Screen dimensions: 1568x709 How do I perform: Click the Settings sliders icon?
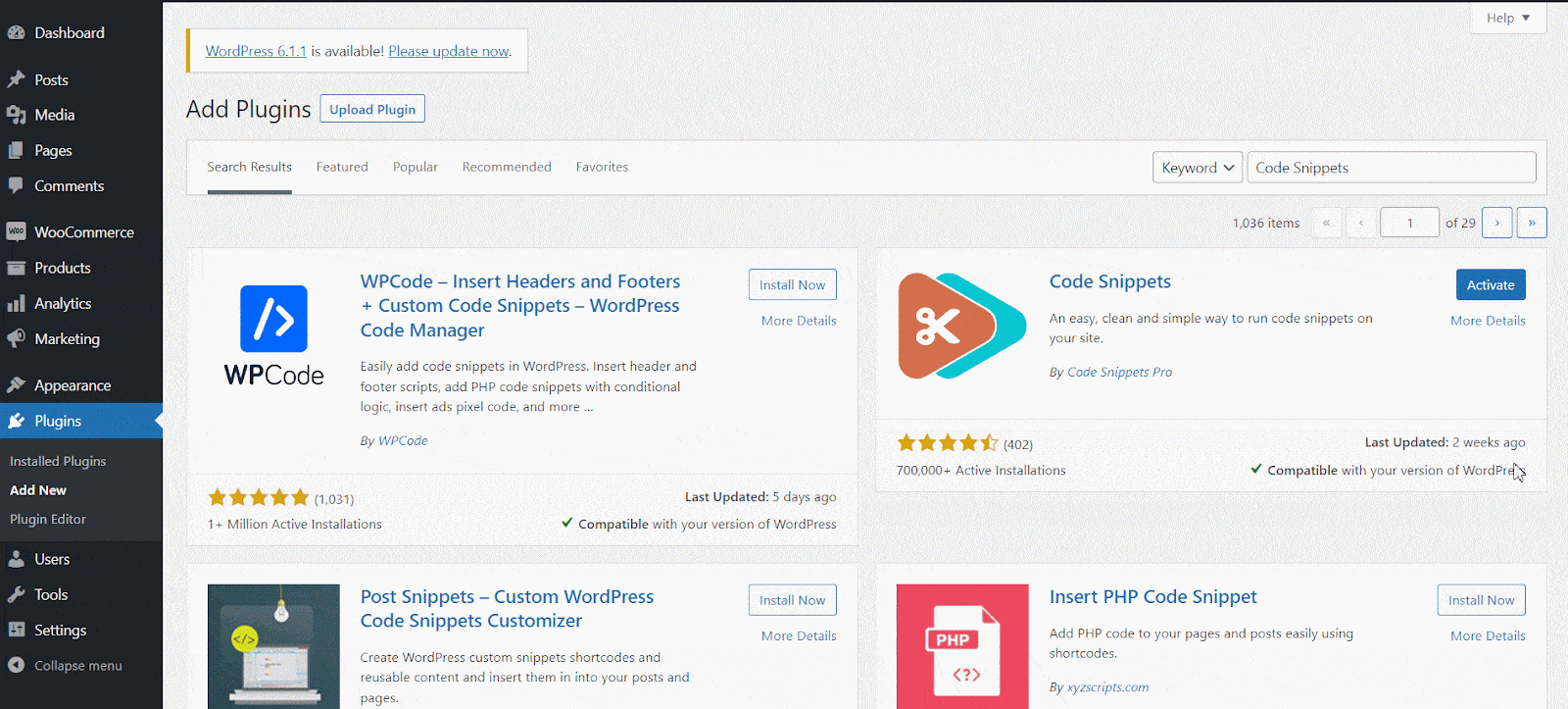(16, 630)
